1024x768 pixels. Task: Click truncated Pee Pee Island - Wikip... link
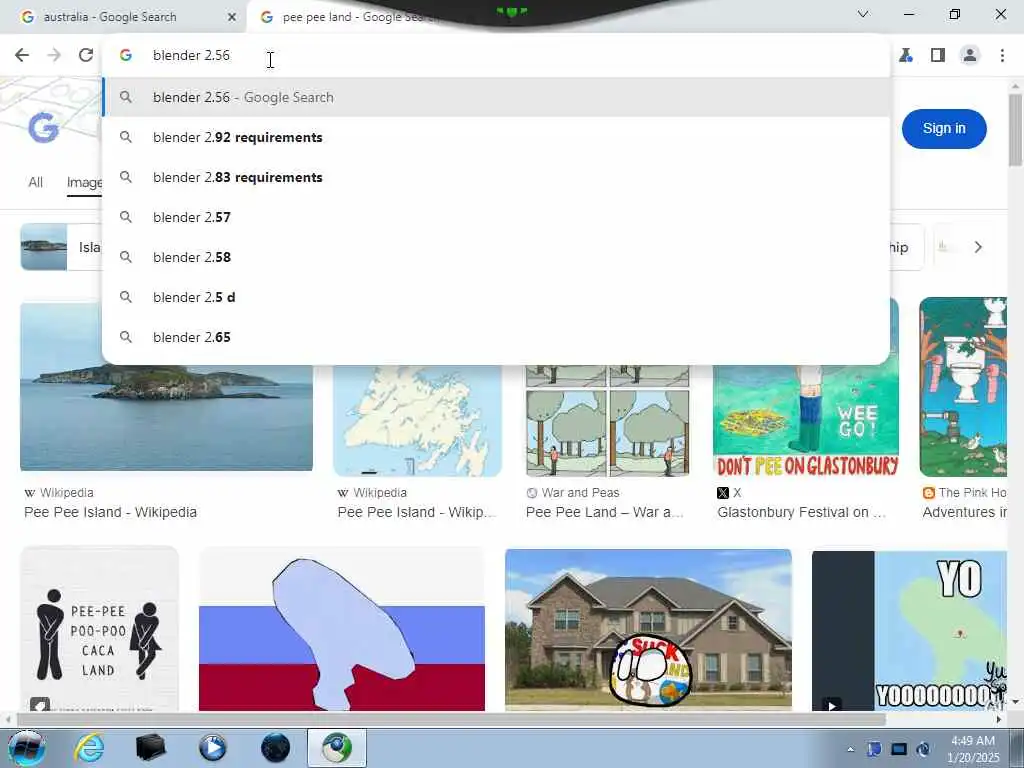click(417, 513)
